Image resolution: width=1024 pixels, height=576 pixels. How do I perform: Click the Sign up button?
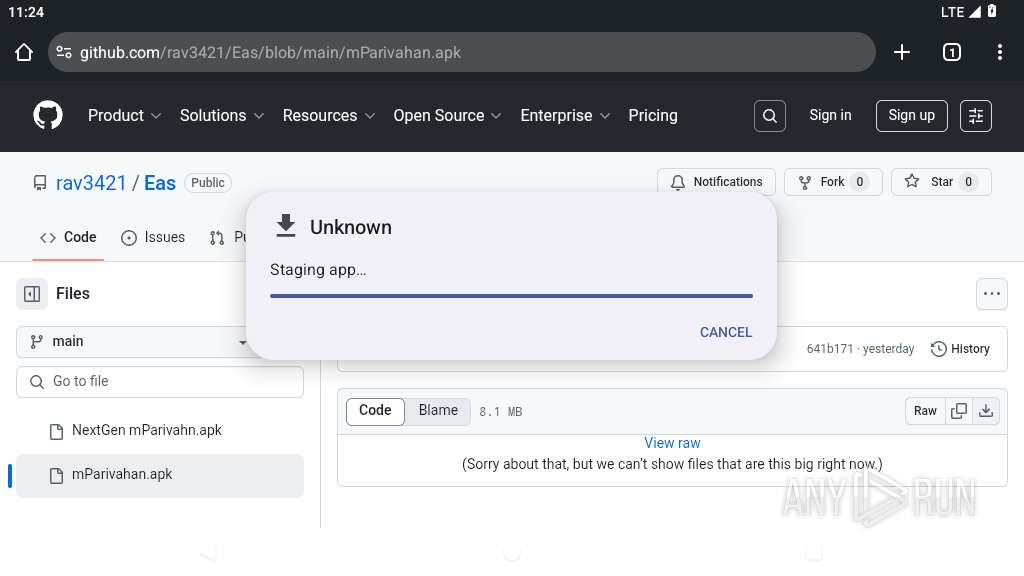(912, 116)
